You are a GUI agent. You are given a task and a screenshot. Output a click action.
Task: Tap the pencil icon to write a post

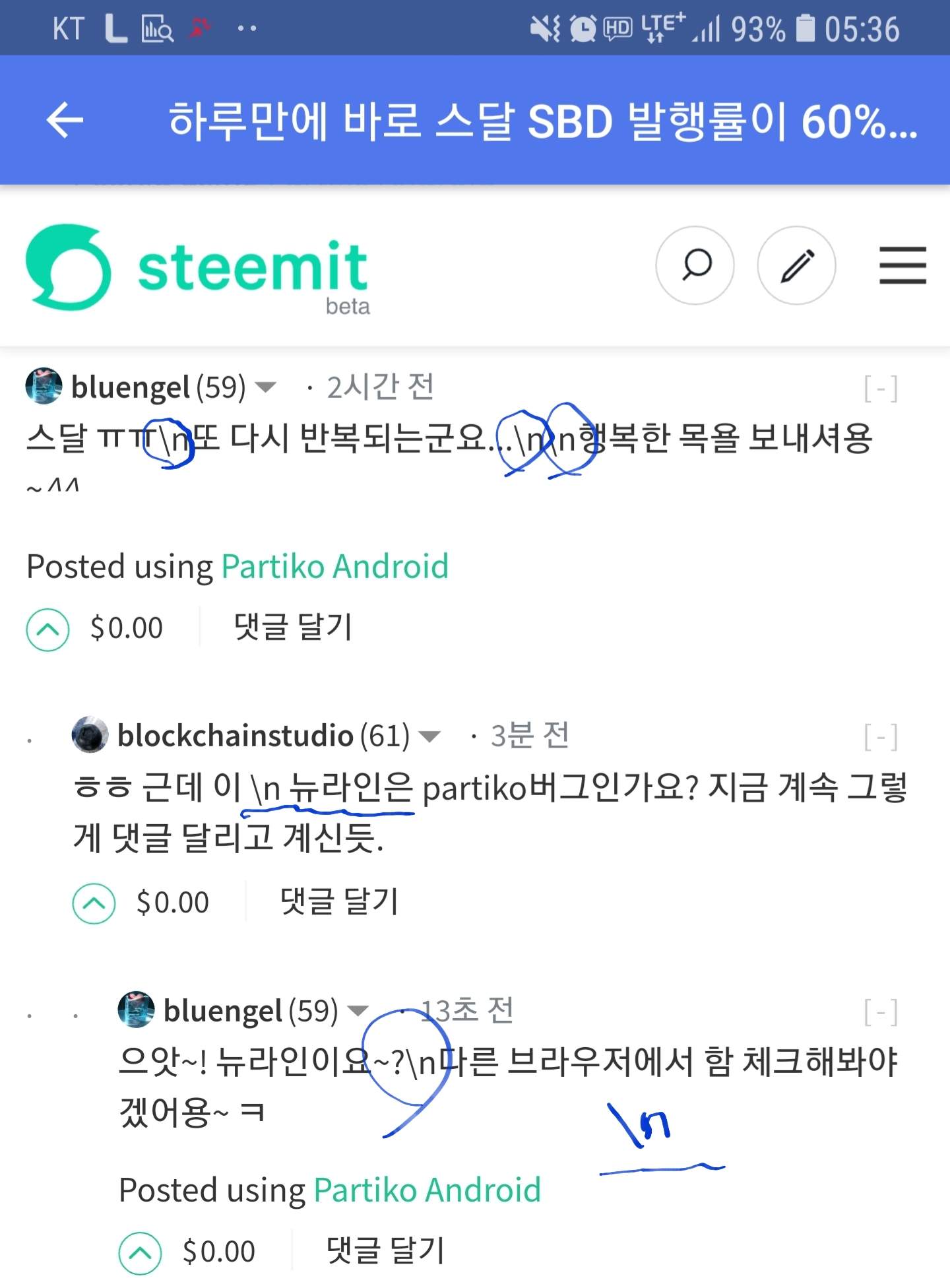[x=797, y=265]
